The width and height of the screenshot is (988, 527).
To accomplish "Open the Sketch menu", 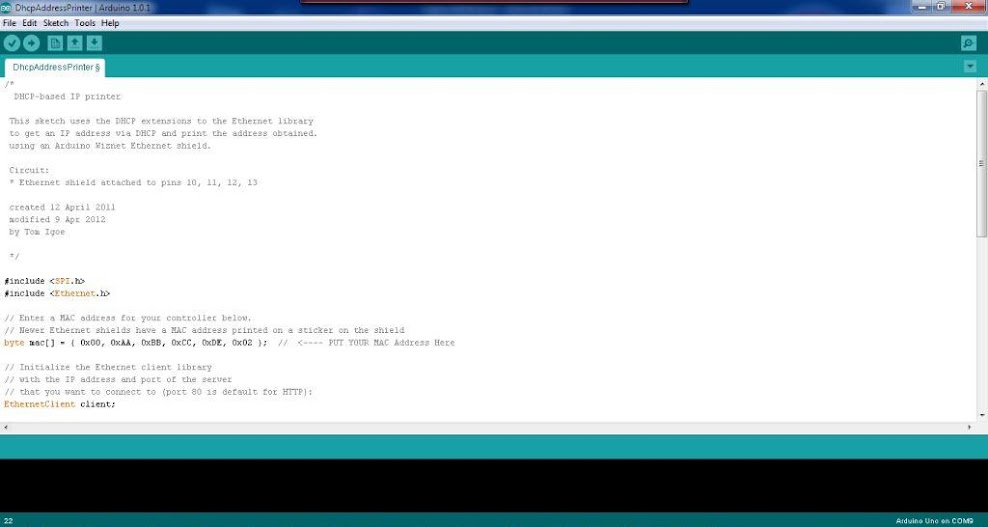I will click(55, 23).
